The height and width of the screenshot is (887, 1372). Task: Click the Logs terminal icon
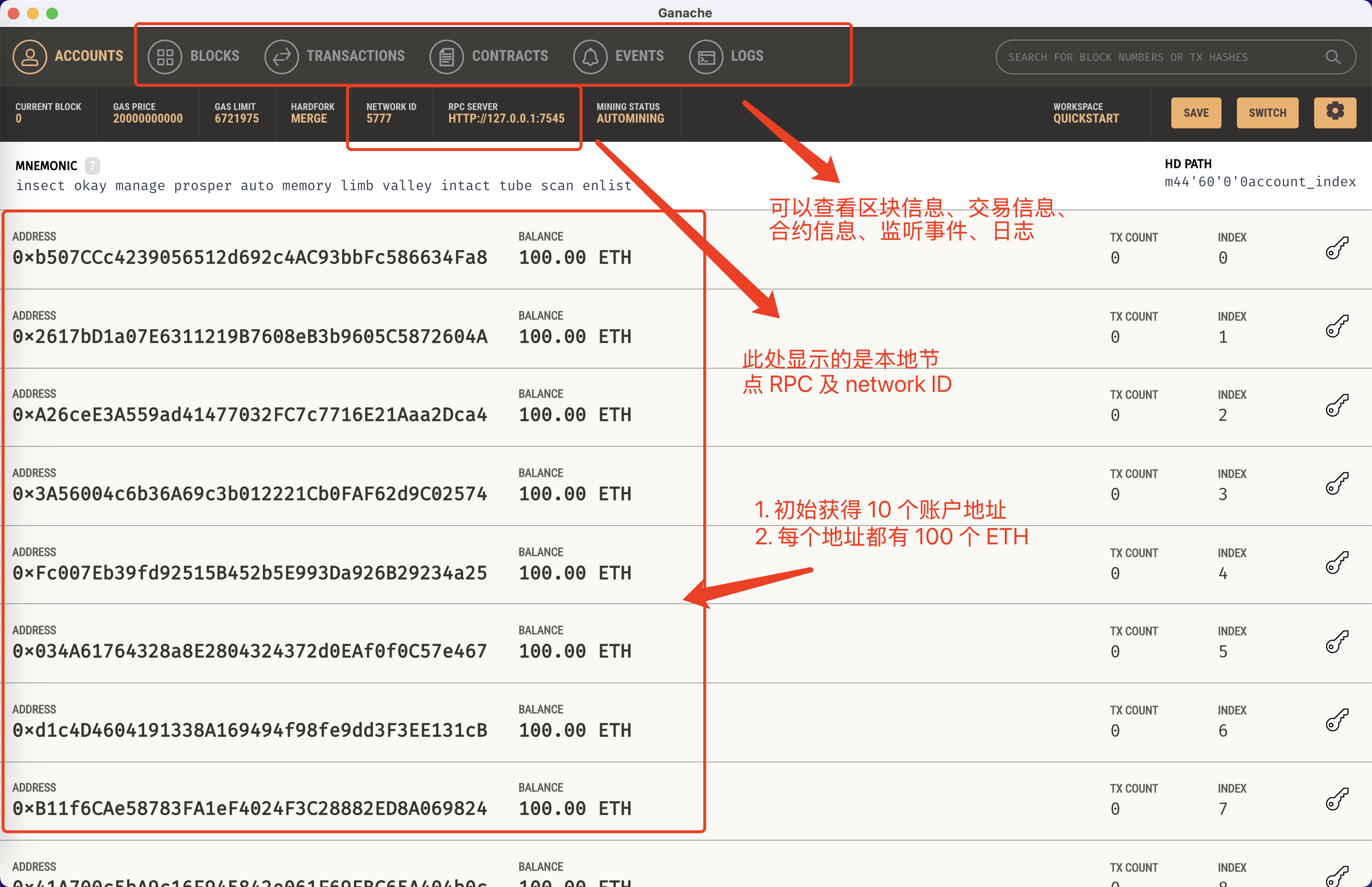coord(706,56)
